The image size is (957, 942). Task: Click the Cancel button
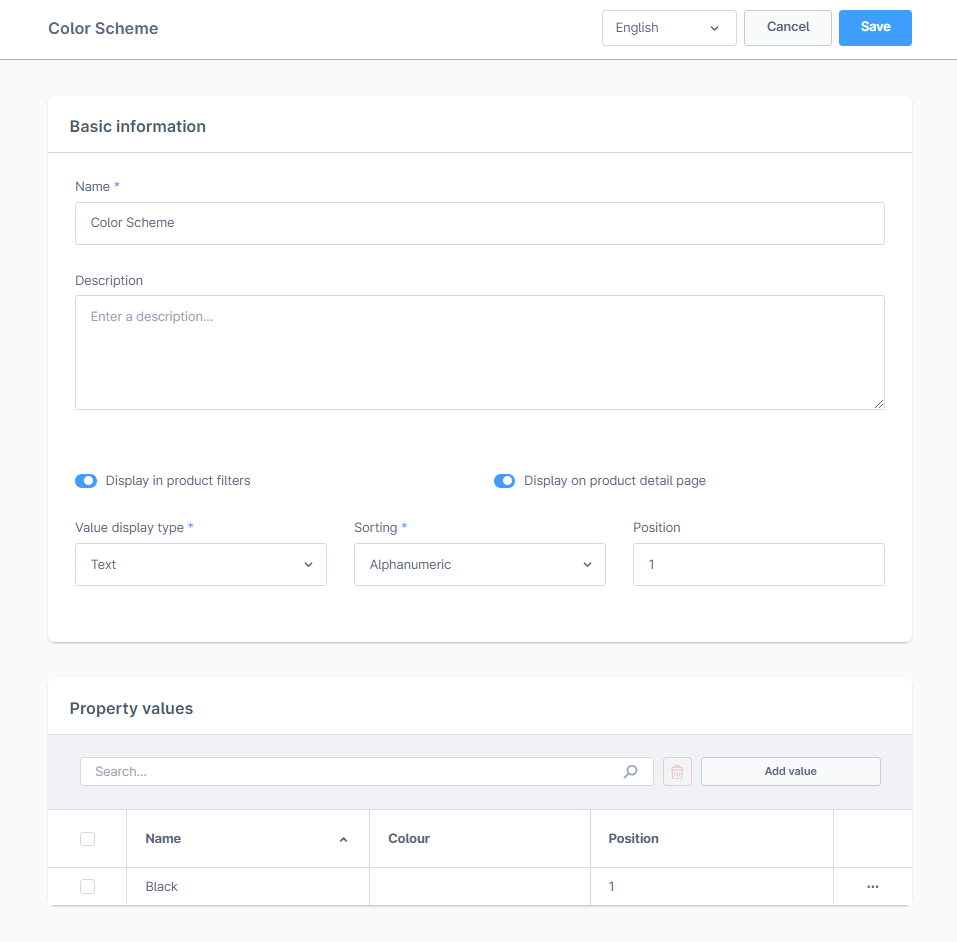click(x=787, y=28)
